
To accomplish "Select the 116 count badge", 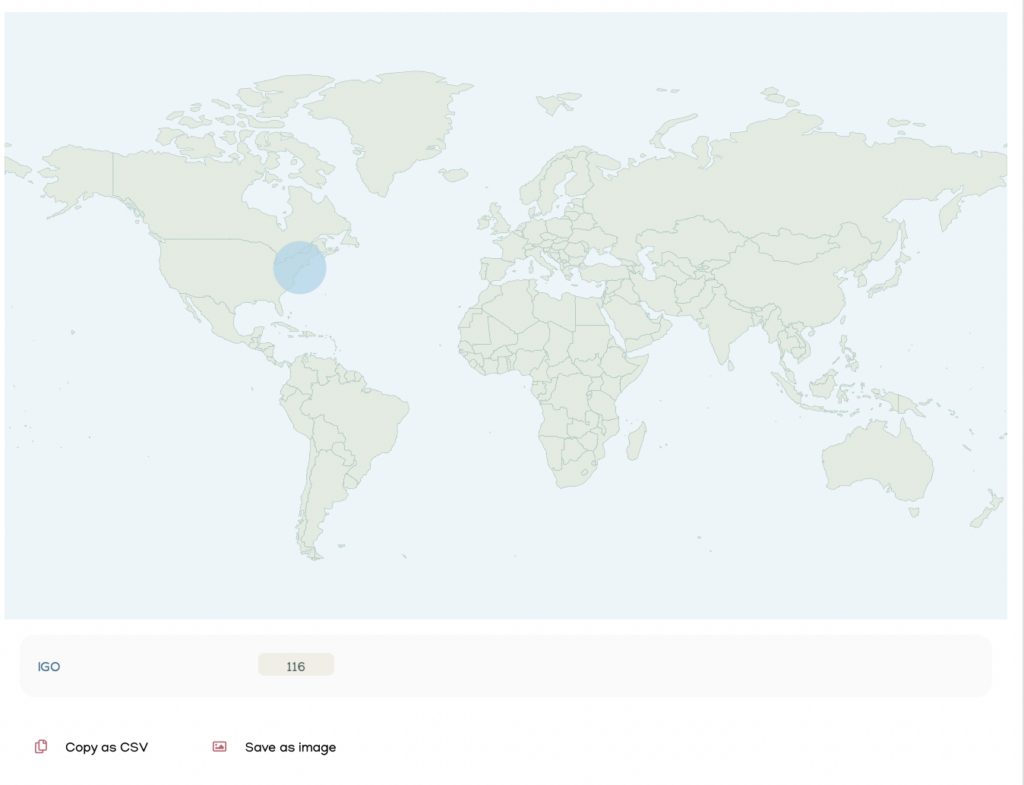I will 296,665.
